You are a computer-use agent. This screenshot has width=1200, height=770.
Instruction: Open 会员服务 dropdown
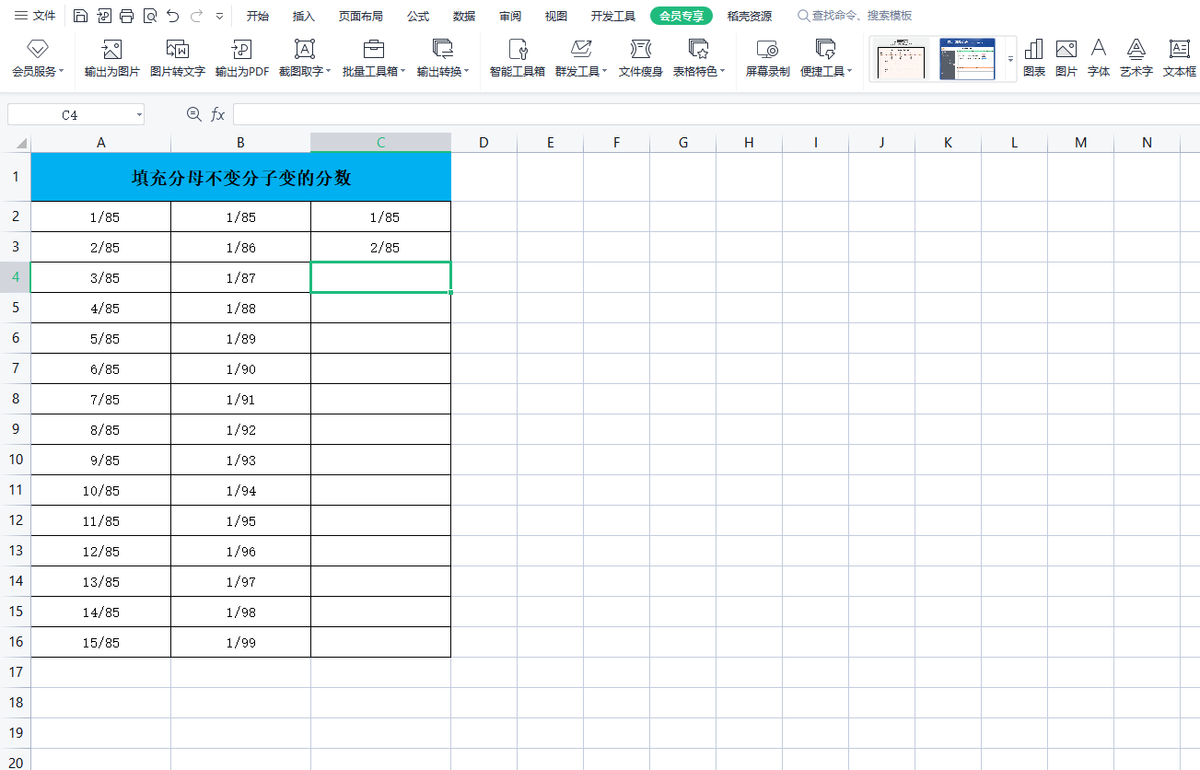click(38, 58)
